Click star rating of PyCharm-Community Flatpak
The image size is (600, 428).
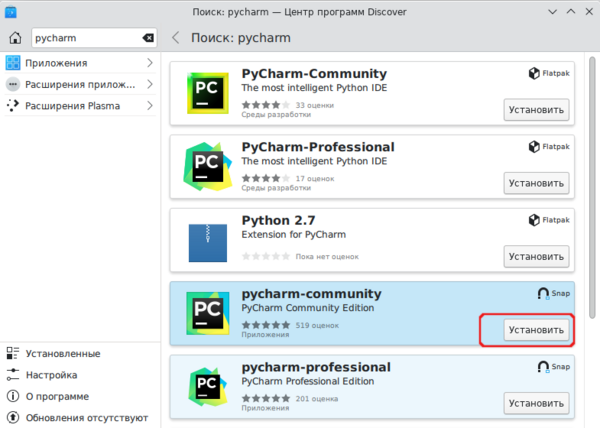pos(266,105)
